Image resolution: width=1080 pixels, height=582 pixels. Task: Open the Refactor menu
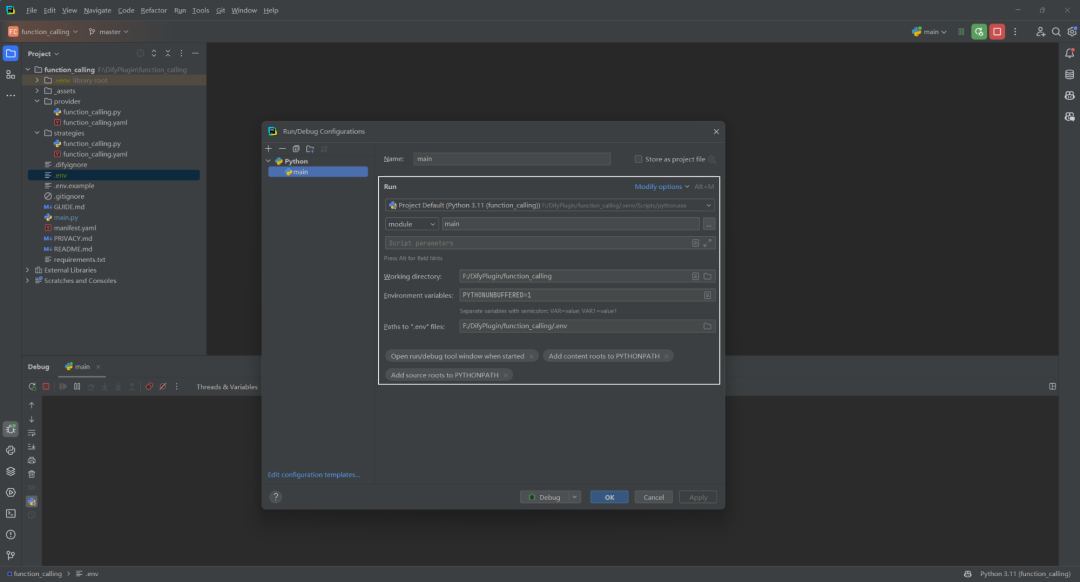coord(154,10)
